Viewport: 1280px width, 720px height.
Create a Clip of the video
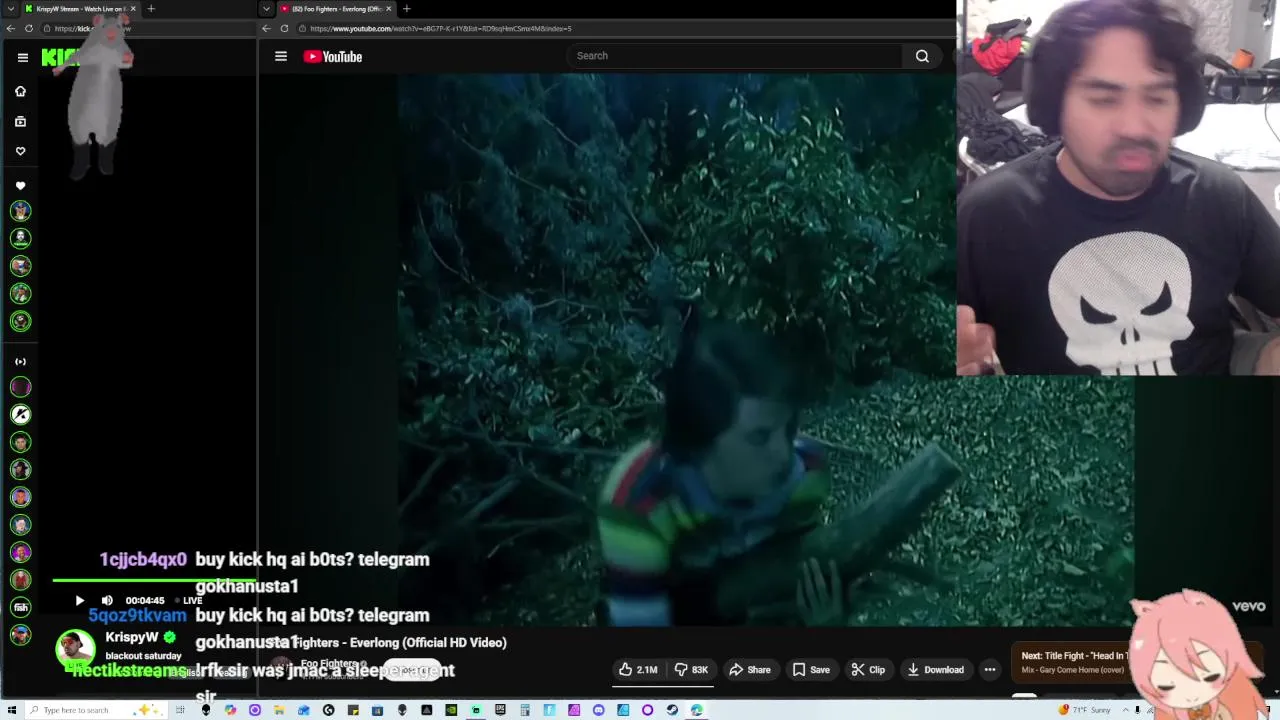(868, 670)
